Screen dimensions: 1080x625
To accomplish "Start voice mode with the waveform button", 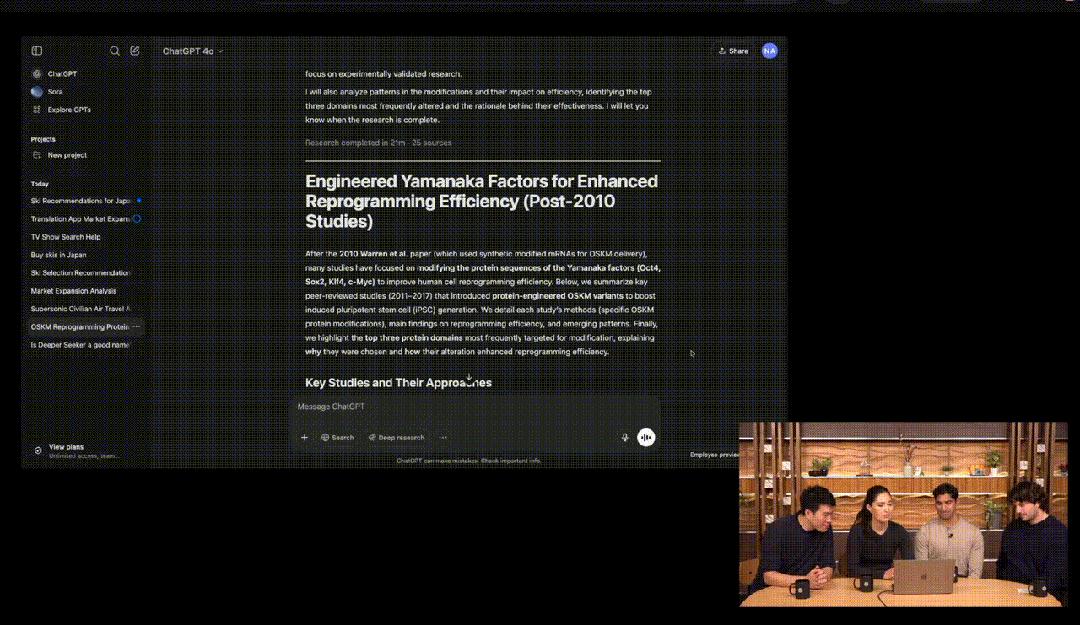I will click(646, 438).
